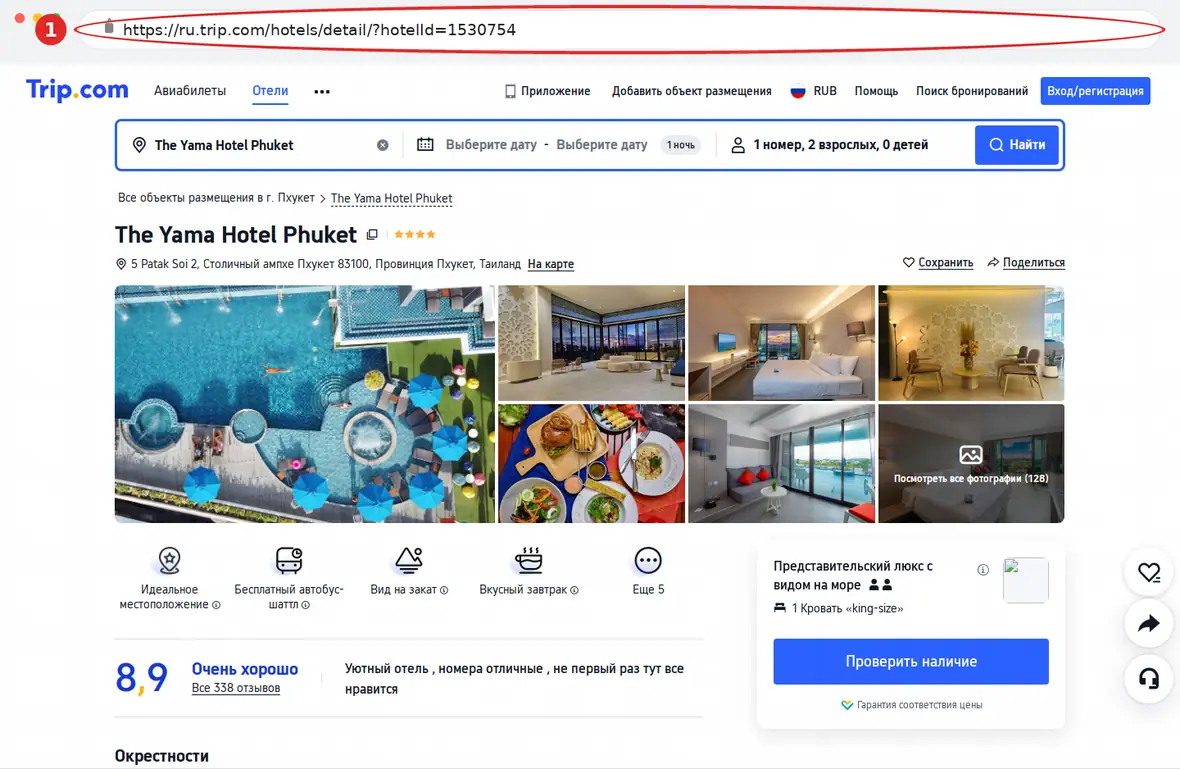Open Добавить объект размещения

pos(692,91)
